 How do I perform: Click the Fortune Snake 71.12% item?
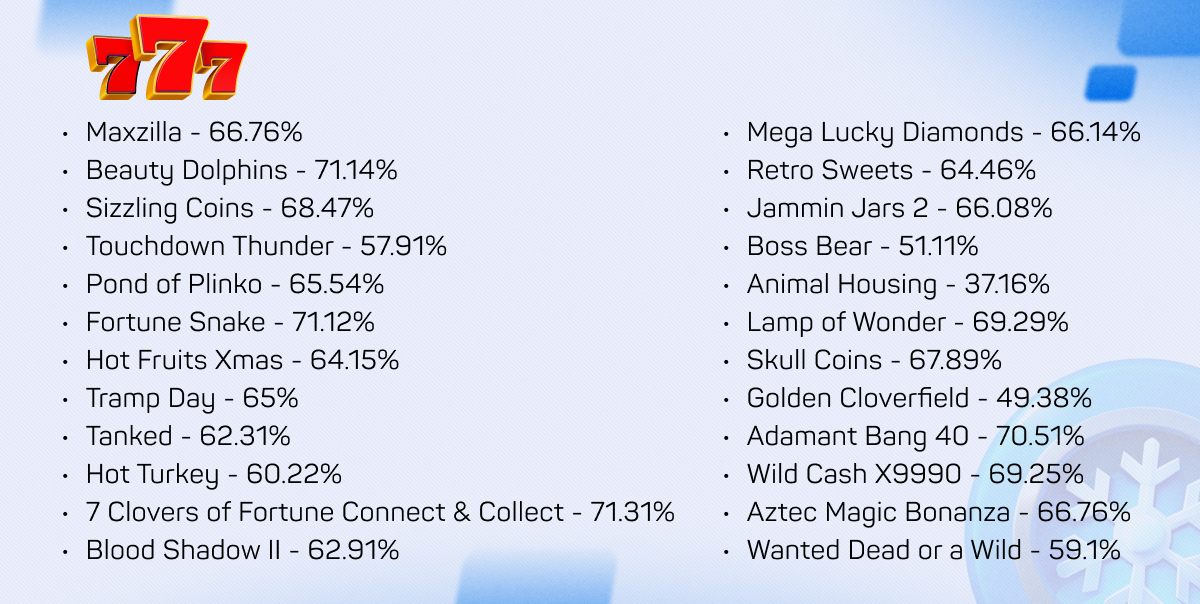coord(230,322)
